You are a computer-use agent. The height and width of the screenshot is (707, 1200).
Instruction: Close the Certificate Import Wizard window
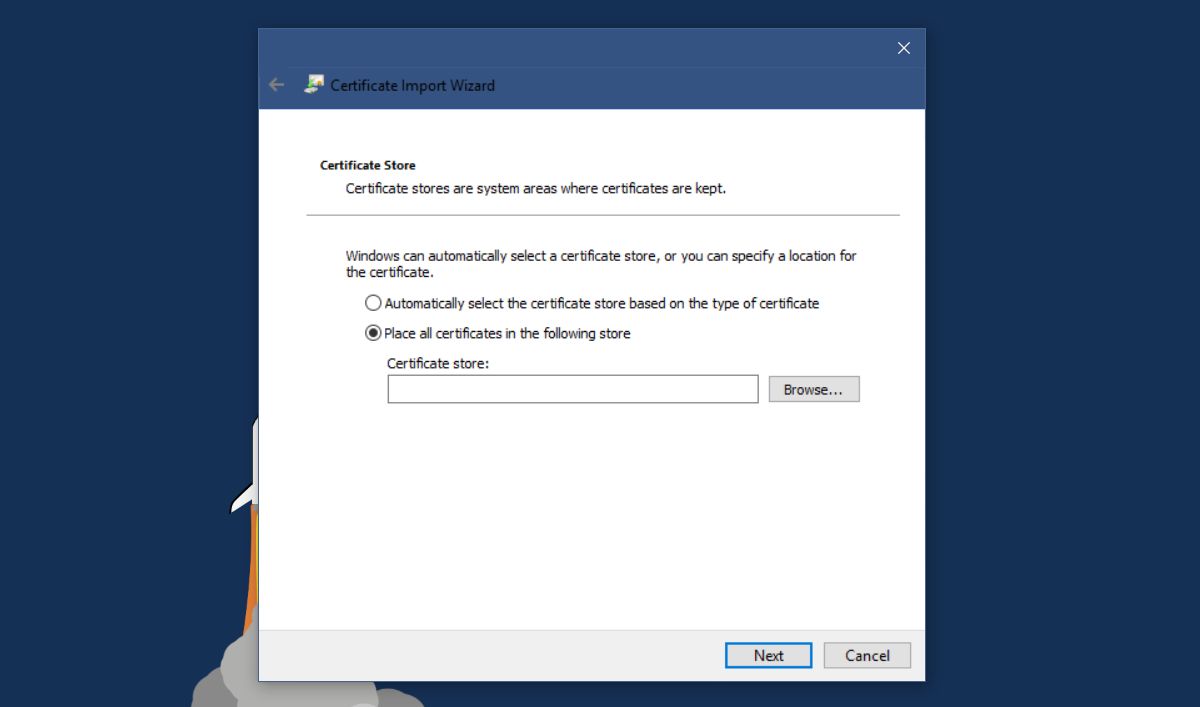(904, 48)
